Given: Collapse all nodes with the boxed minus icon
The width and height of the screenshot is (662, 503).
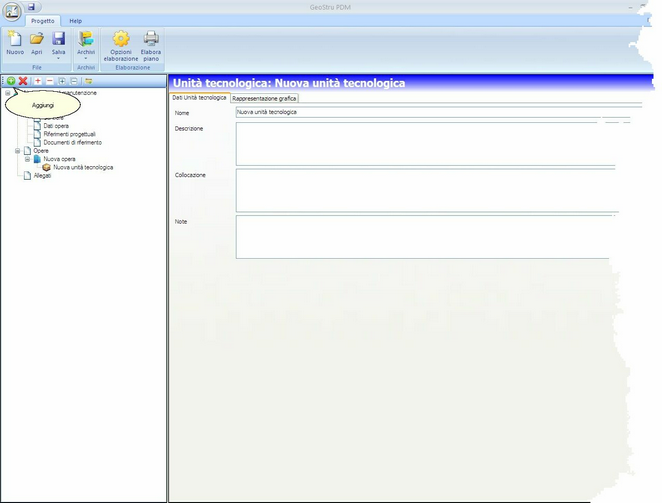Looking at the screenshot, I should click(74, 81).
